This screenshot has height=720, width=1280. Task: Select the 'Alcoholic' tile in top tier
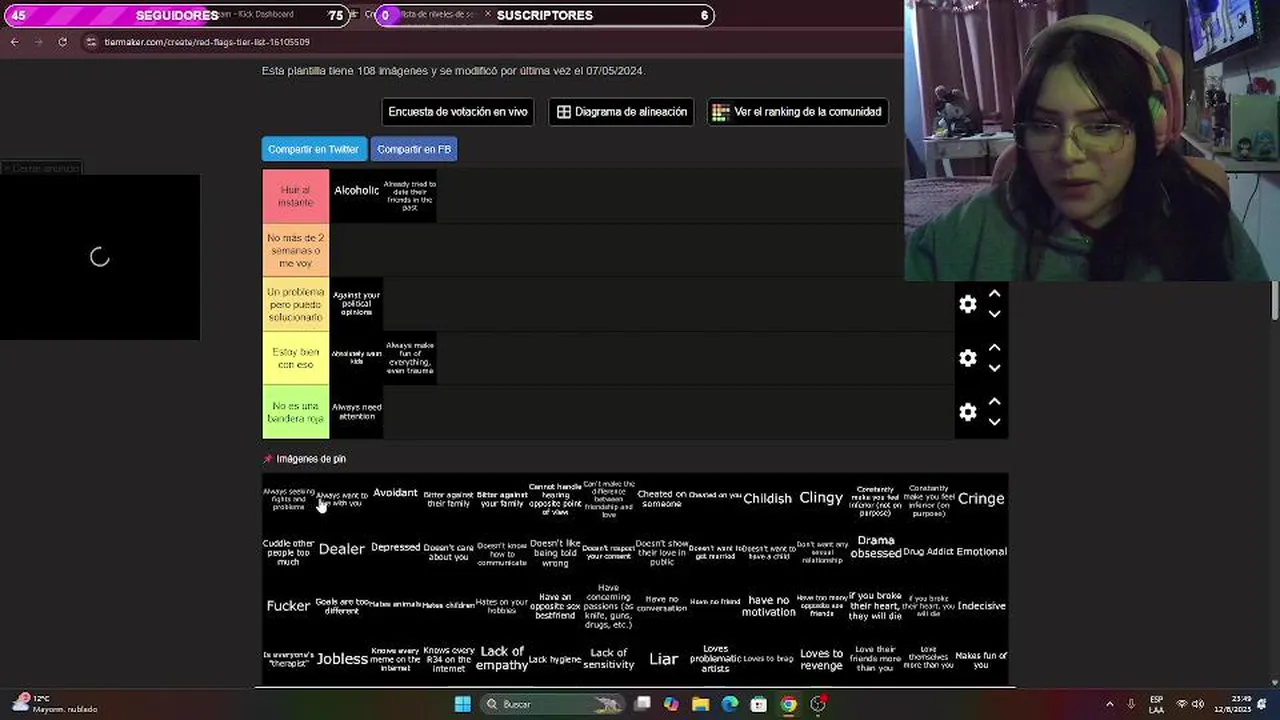[x=356, y=196]
